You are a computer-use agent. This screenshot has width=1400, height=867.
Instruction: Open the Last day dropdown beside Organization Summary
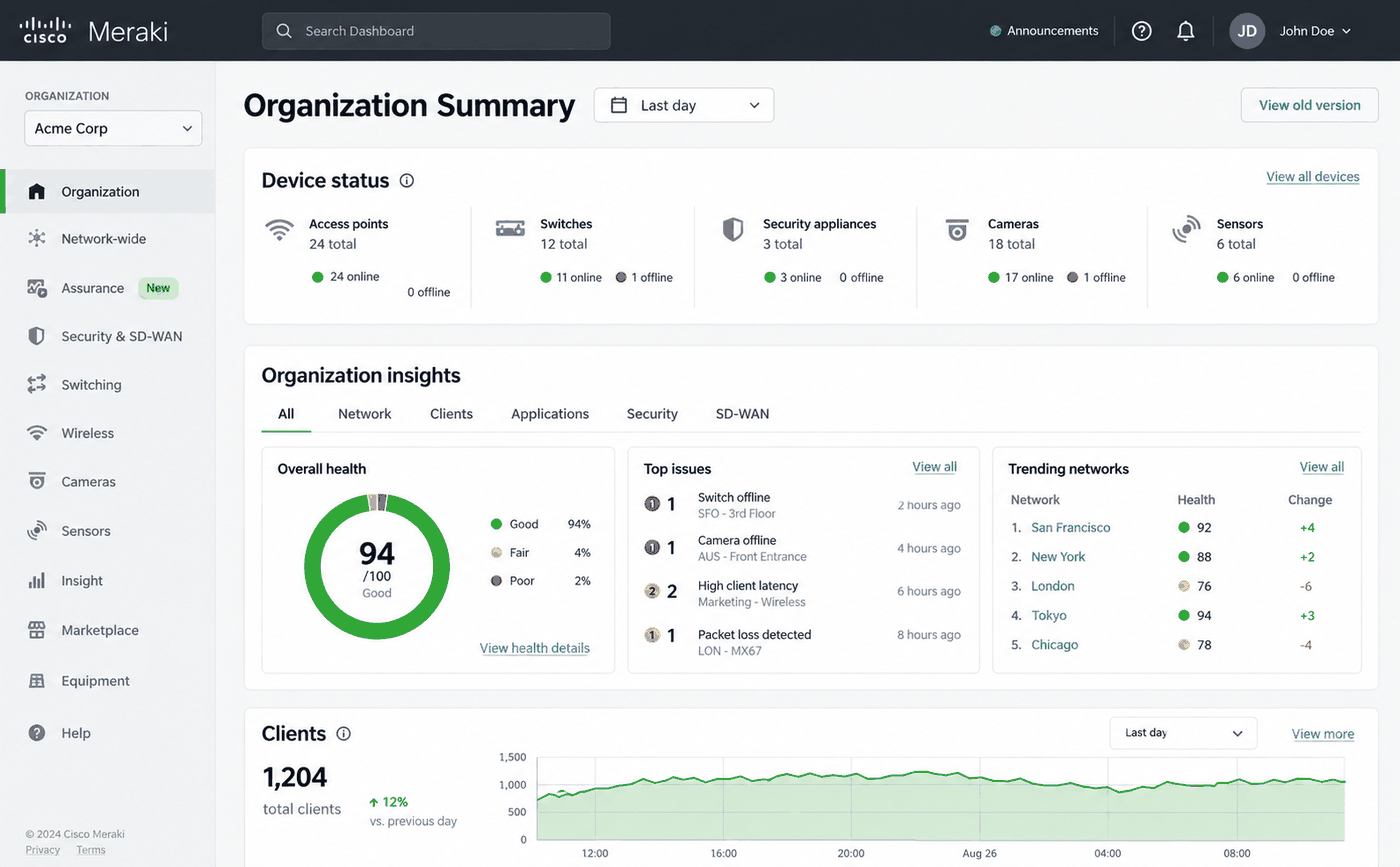point(684,105)
